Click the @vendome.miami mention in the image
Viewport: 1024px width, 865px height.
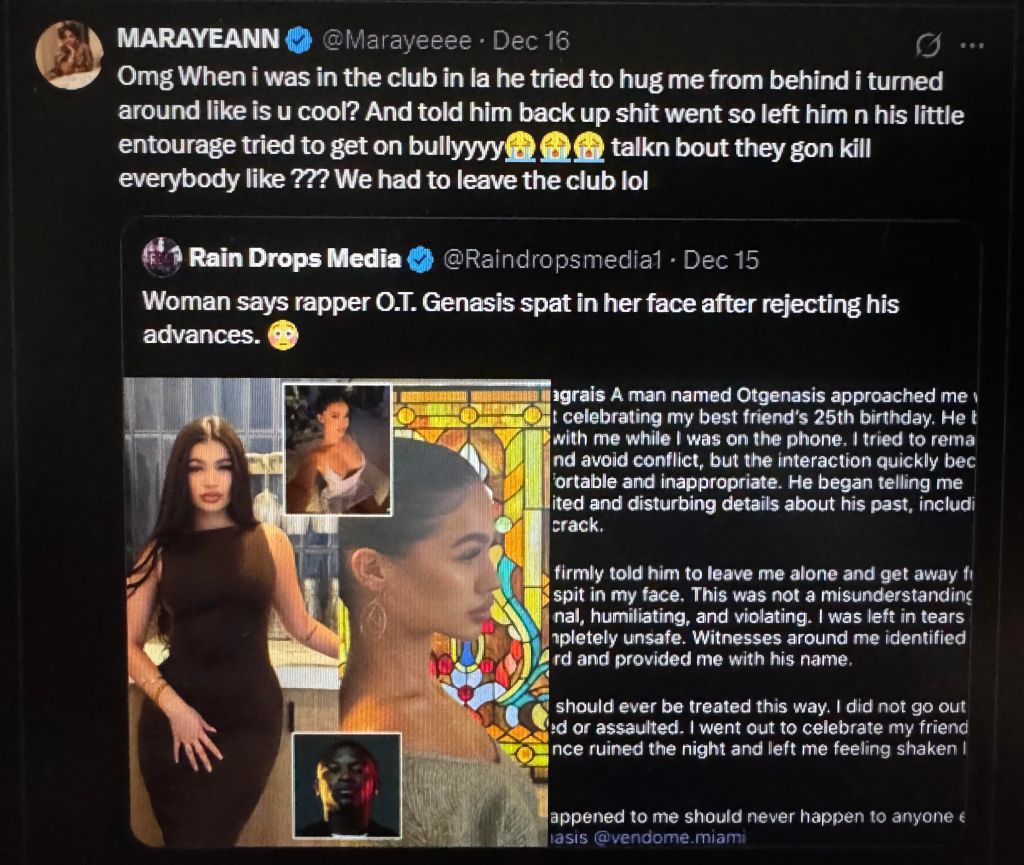click(x=669, y=837)
